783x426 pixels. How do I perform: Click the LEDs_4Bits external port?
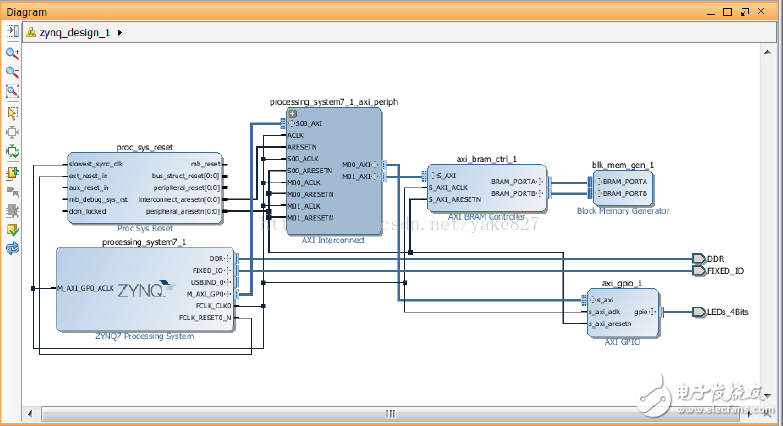click(698, 312)
